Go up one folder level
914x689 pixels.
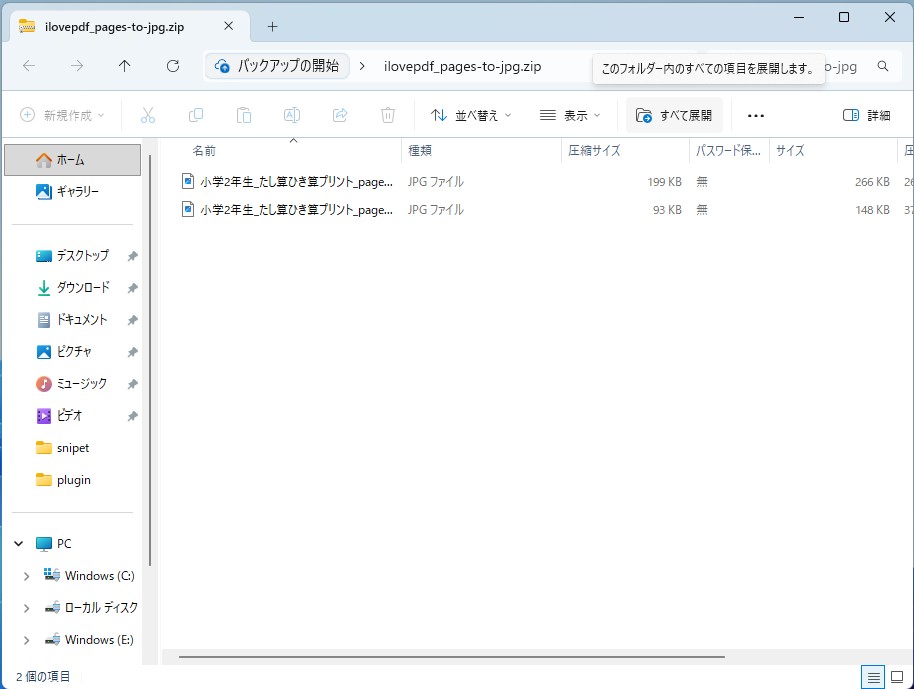click(125, 66)
